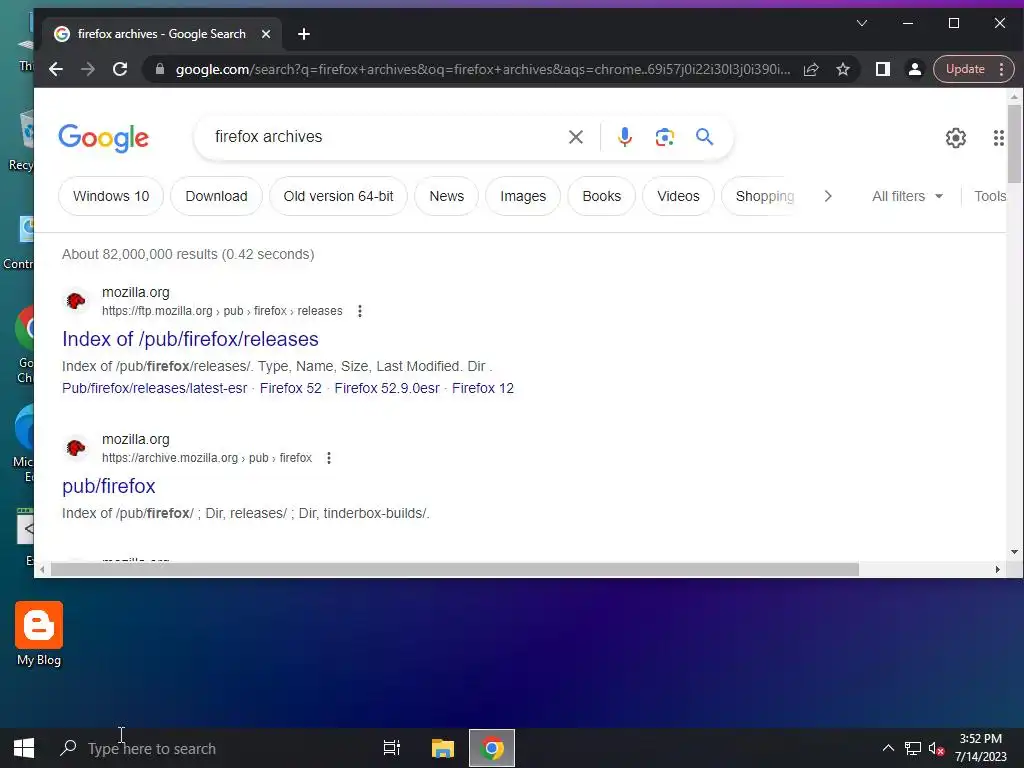Screen dimensions: 1024x768
Task: Open Google search settings gear
Action: click(x=956, y=138)
